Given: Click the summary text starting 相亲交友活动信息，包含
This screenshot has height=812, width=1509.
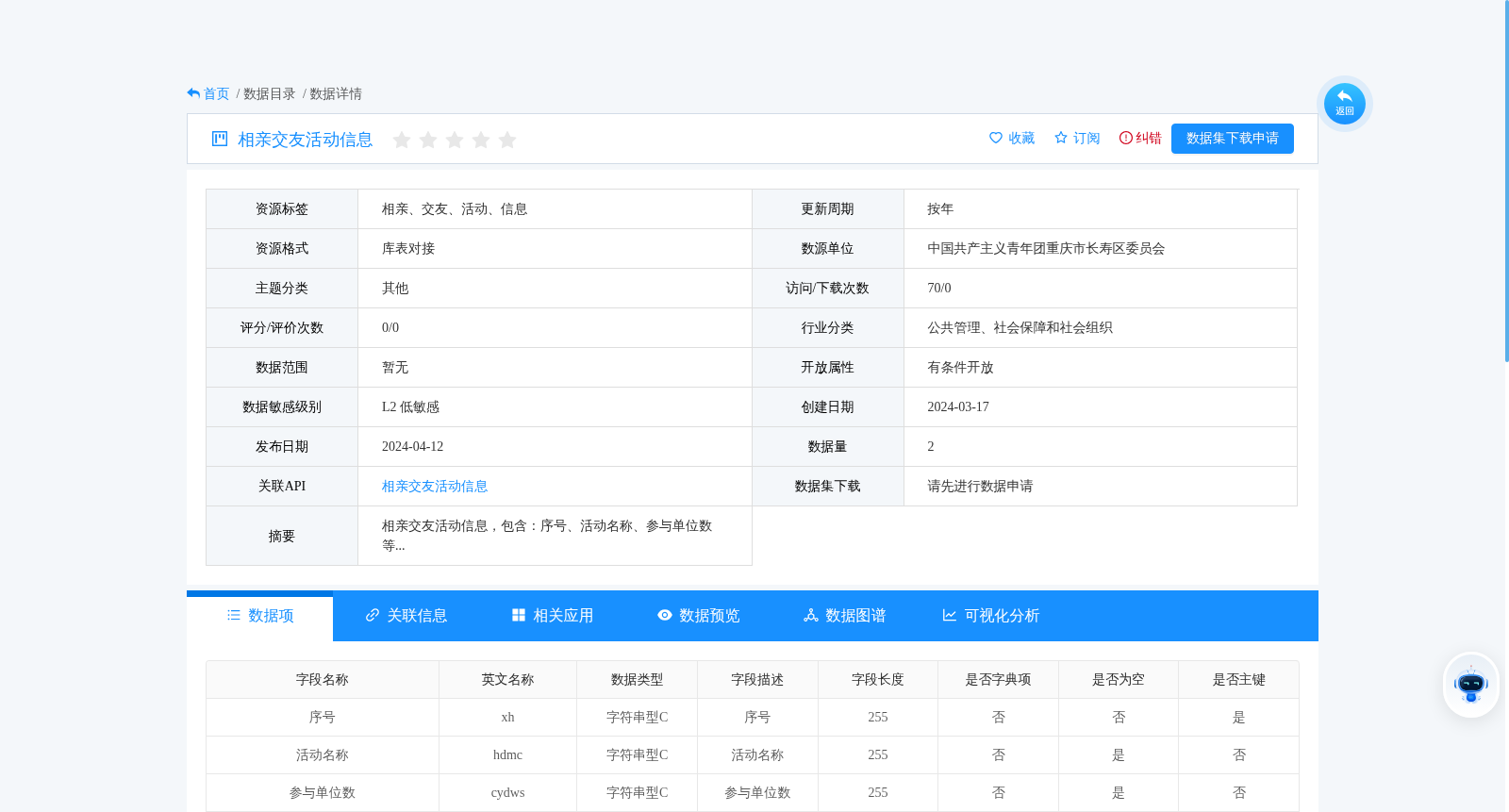Looking at the screenshot, I should coord(547,536).
